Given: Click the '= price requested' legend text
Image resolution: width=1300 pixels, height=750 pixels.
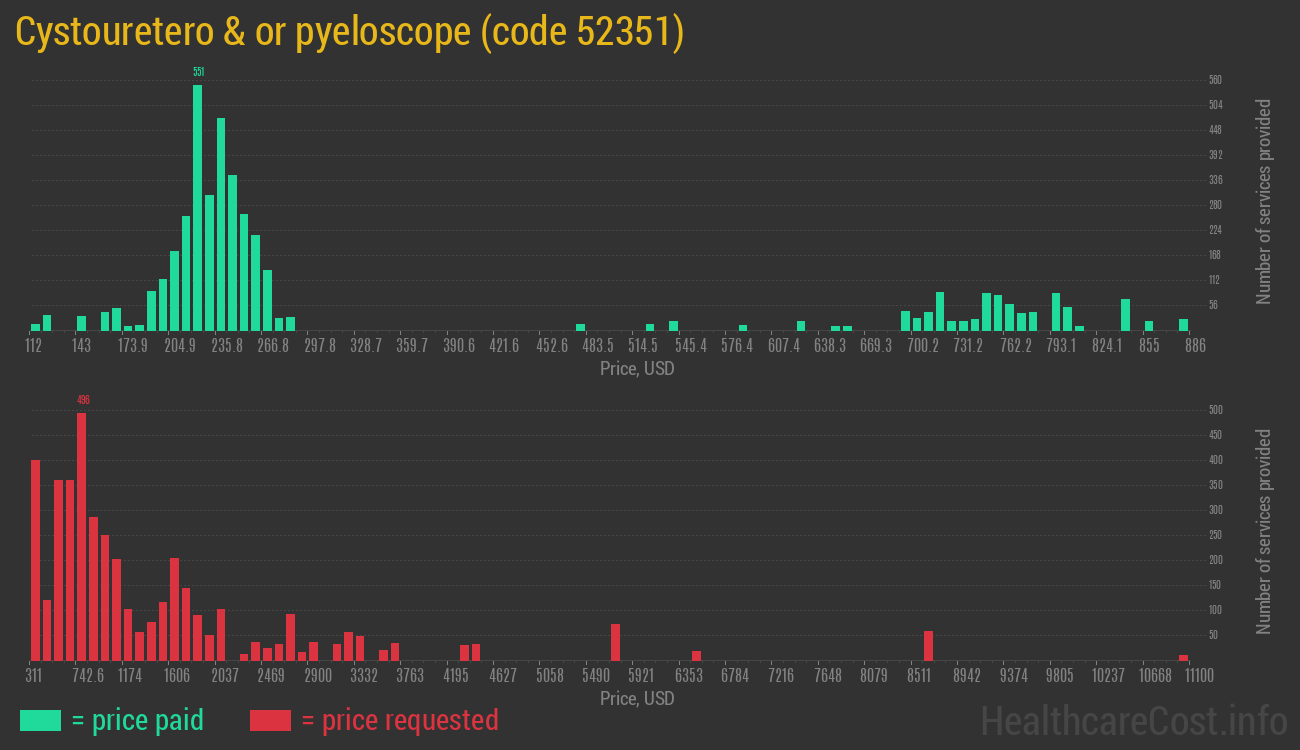Looking at the screenshot, I should pyautogui.click(x=399, y=720).
